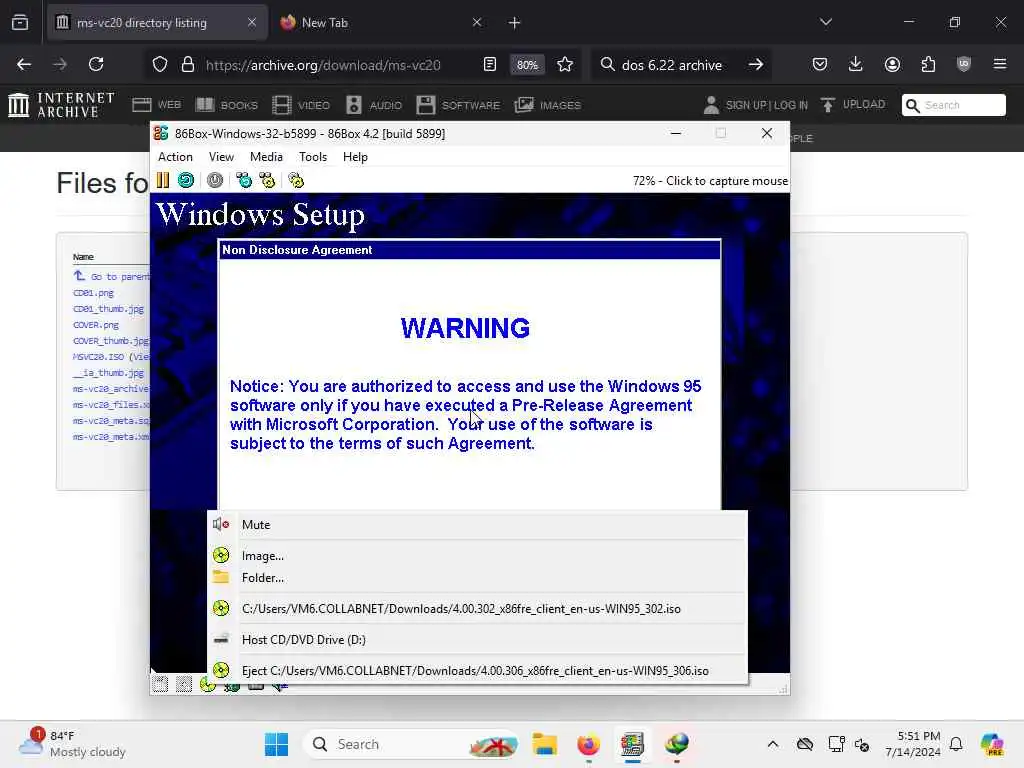Click the uBlock Origin shield icon

[x=964, y=64]
